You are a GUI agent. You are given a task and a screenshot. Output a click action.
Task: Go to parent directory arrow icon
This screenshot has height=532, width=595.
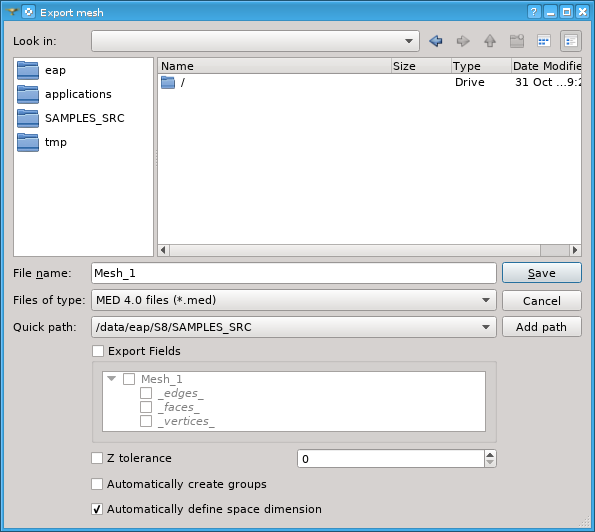(x=490, y=41)
